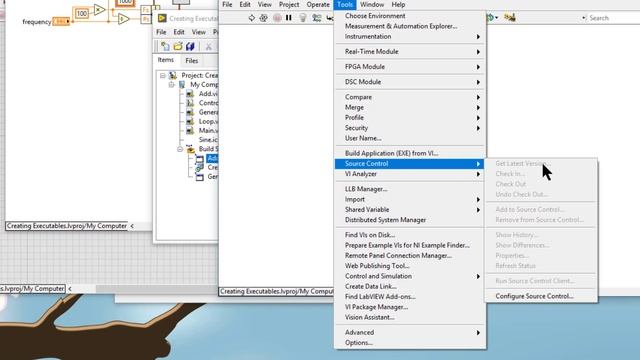
Task: Expand the FPGA Module submenu arrow
Action: 478,67
